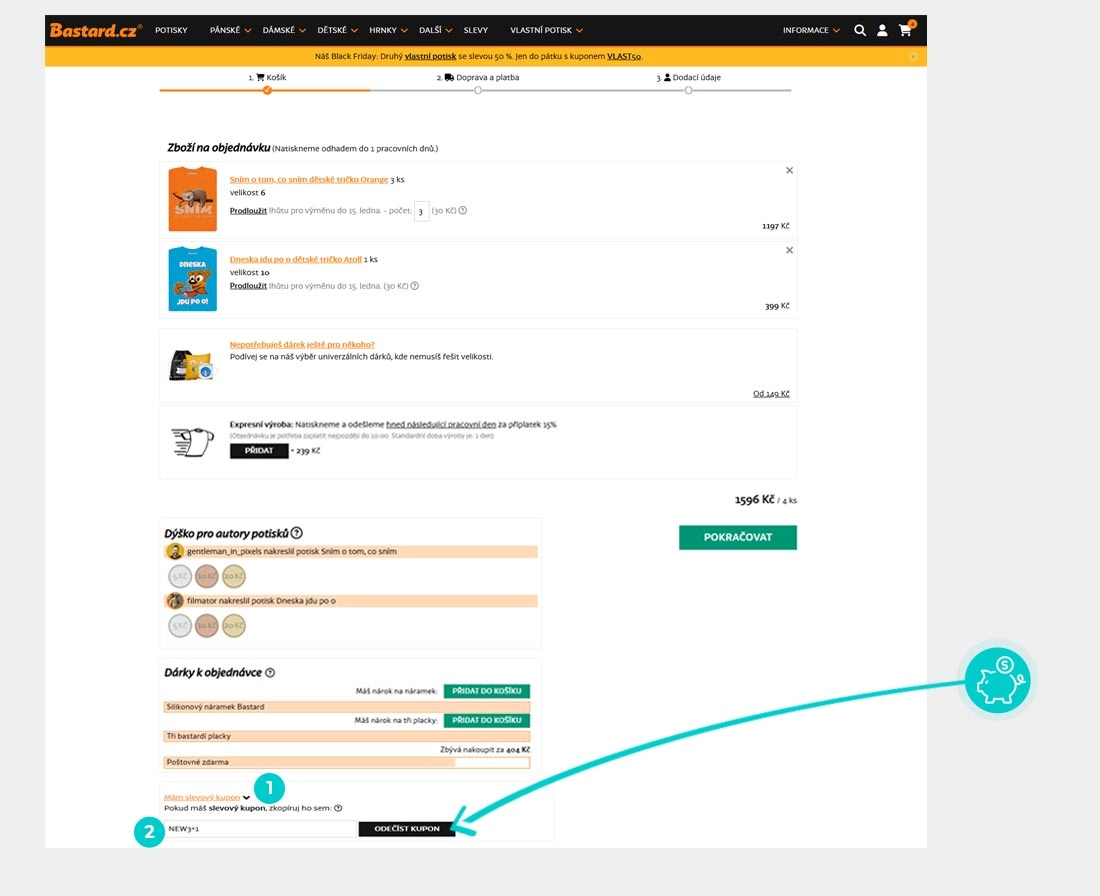Open the shopping cart icon in header

pyautogui.click(x=905, y=30)
